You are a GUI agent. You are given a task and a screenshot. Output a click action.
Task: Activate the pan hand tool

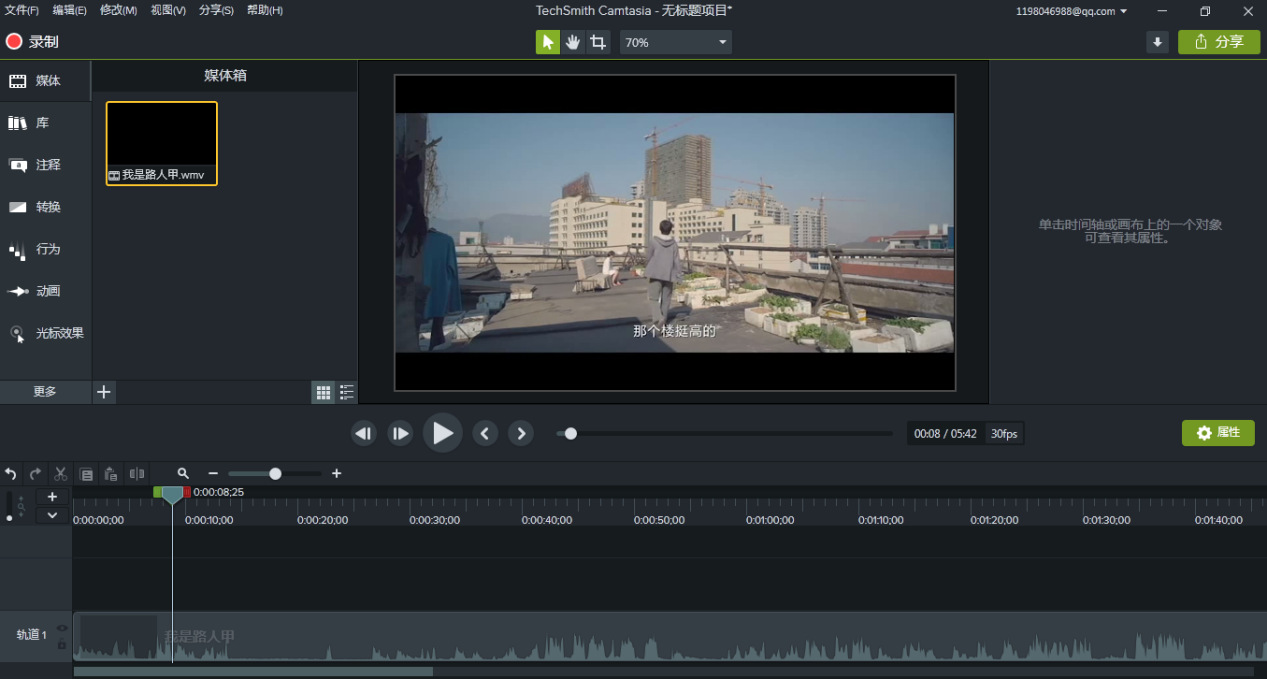point(573,42)
